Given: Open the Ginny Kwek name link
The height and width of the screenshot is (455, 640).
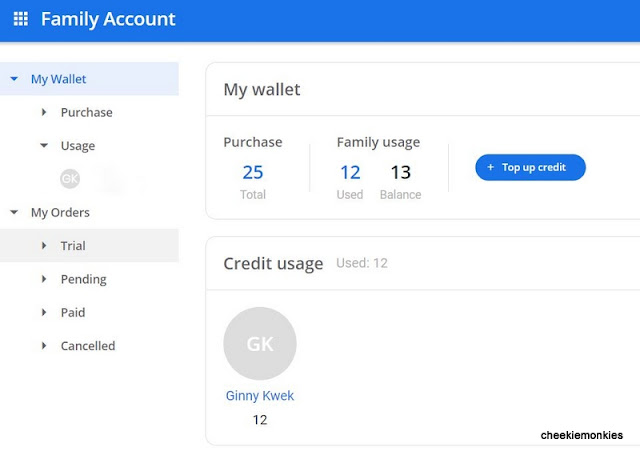Looking at the screenshot, I should [x=260, y=396].
